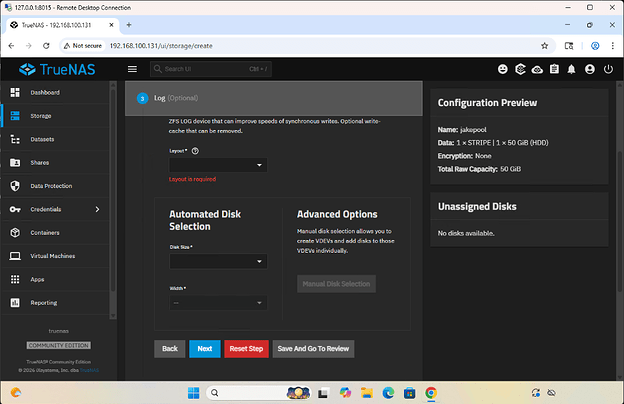Click the Manual Disk Selection button
624x404 pixels.
coord(336,284)
